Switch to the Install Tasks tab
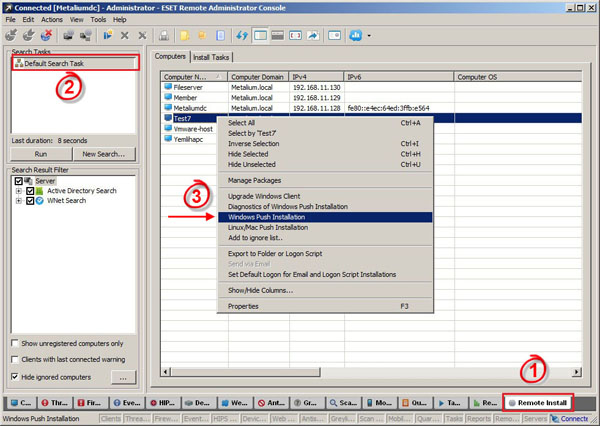Screen dimensions: 600x426 (211, 57)
